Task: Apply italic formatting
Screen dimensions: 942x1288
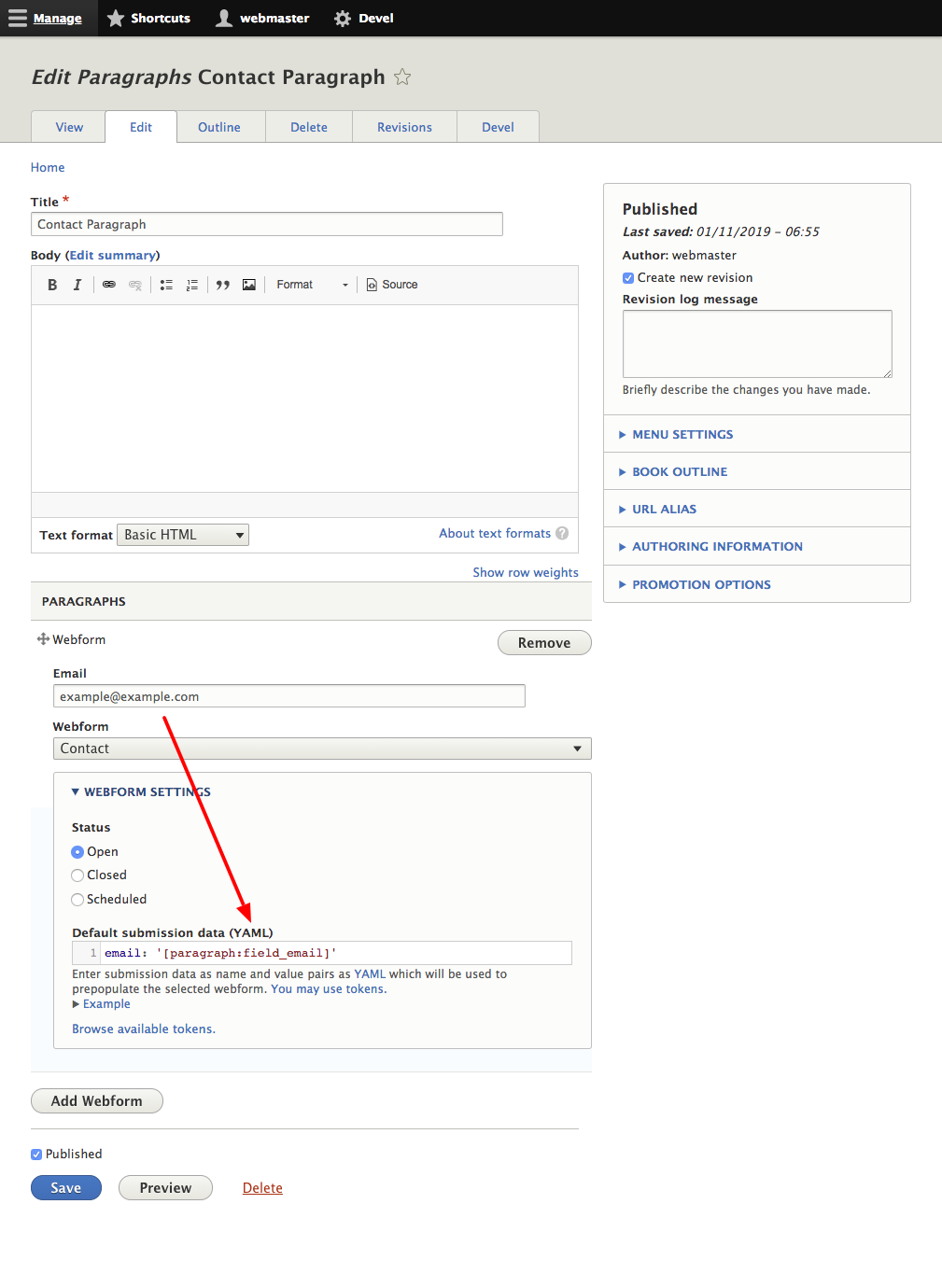Action: click(x=77, y=285)
